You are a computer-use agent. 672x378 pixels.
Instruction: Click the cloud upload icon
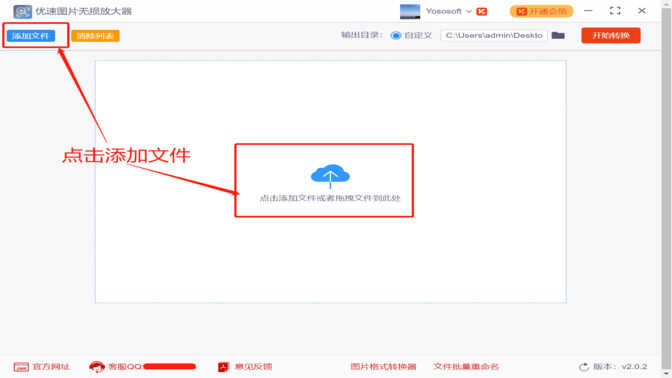click(330, 175)
